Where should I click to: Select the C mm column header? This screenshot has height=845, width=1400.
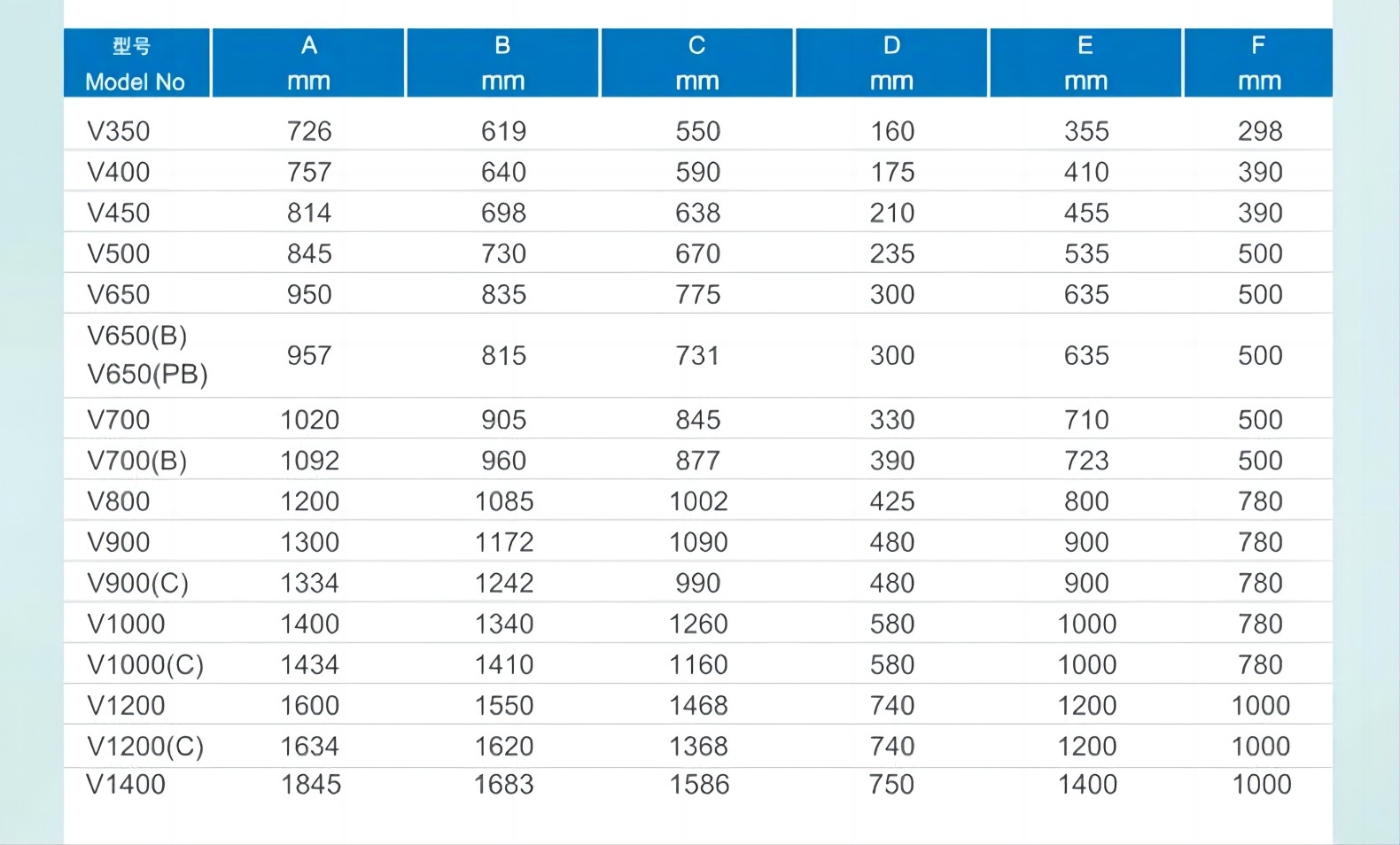coord(697,63)
